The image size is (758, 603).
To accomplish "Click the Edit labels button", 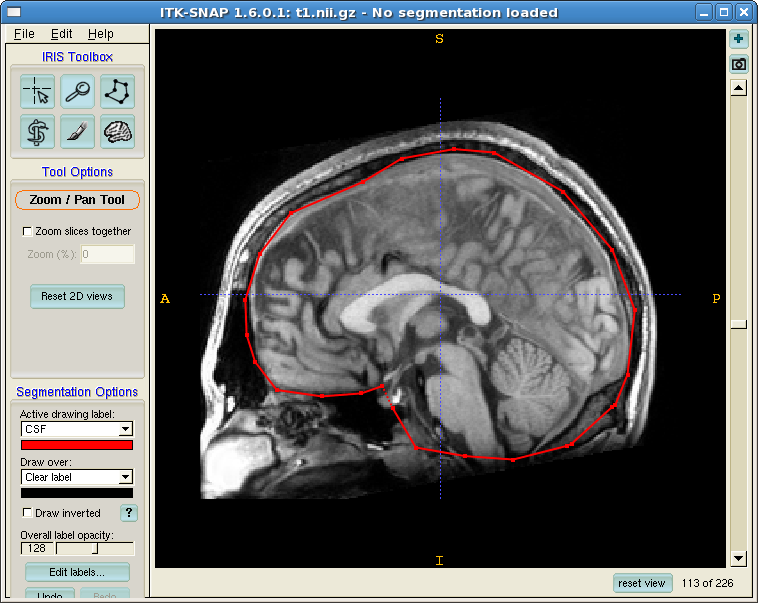I will pos(77,573).
